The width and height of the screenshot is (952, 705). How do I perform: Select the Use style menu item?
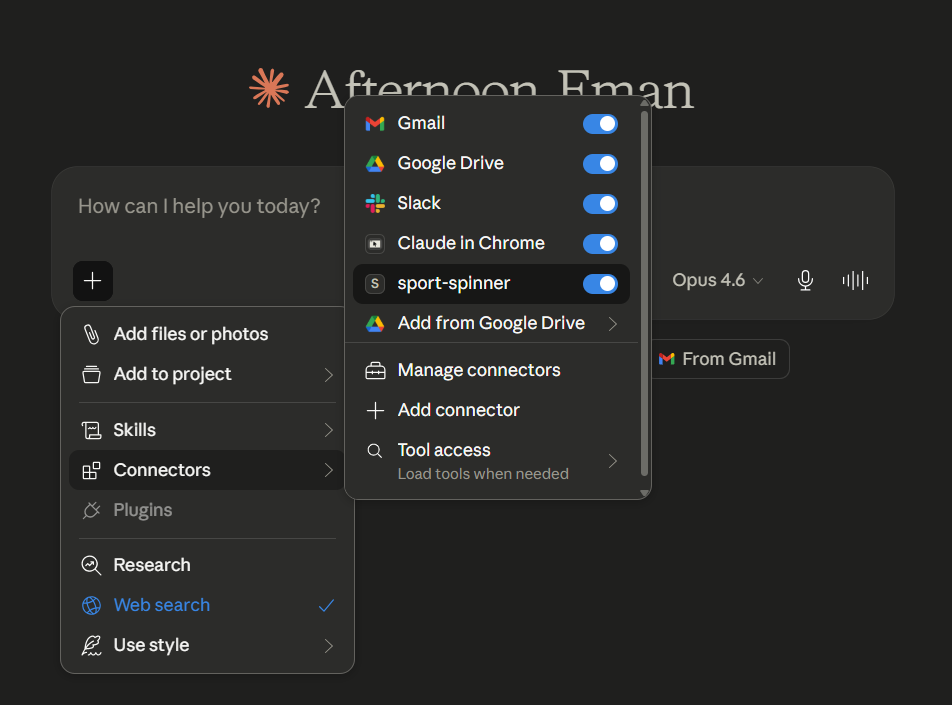click(208, 645)
